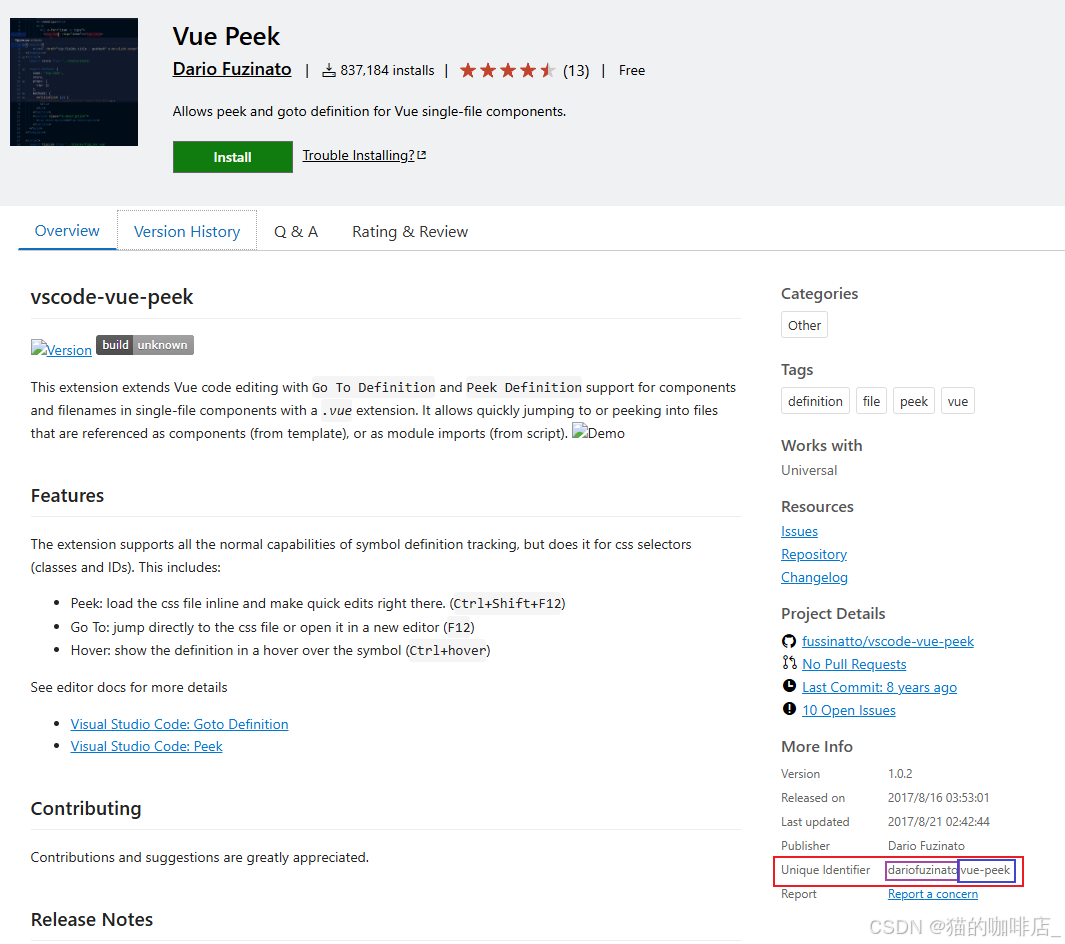Viewport: 1065px width, 944px height.
Task: Open Rating & Review tab
Action: (410, 232)
